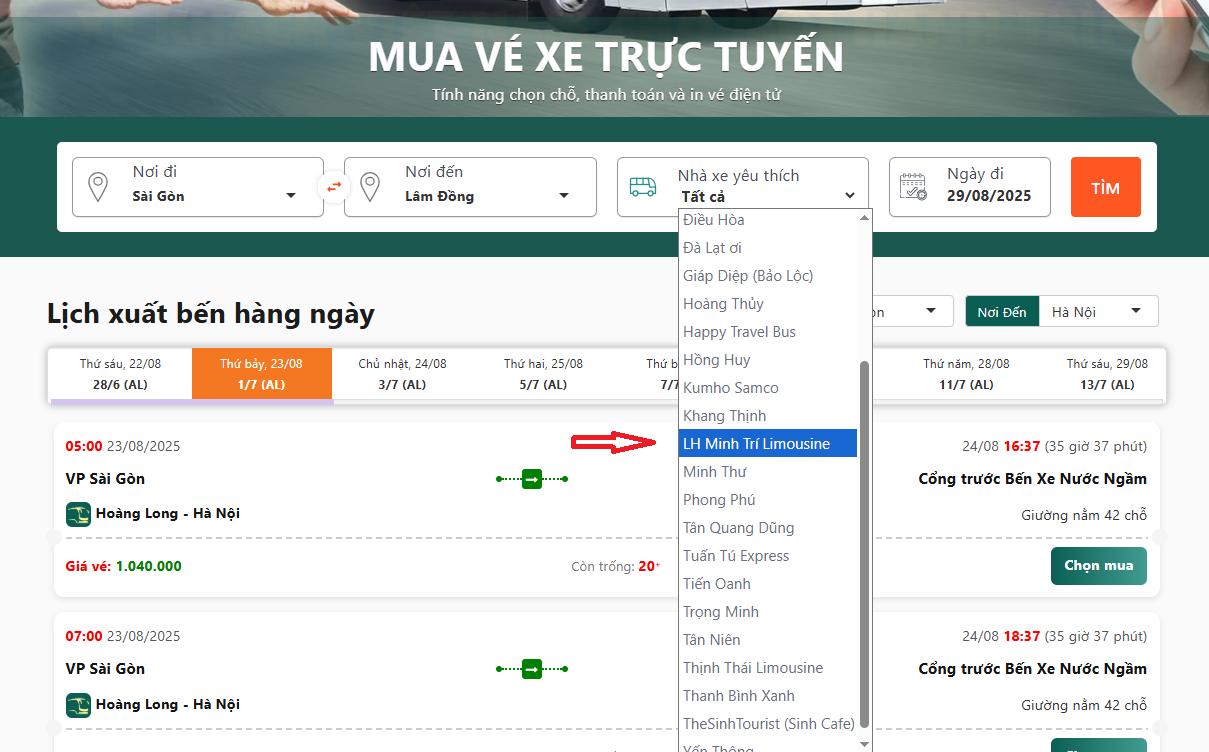Image resolution: width=1209 pixels, height=752 pixels.
Task: Click Hoàng Long - Hà Nội in the 05:00 trip
Action: (x=168, y=513)
